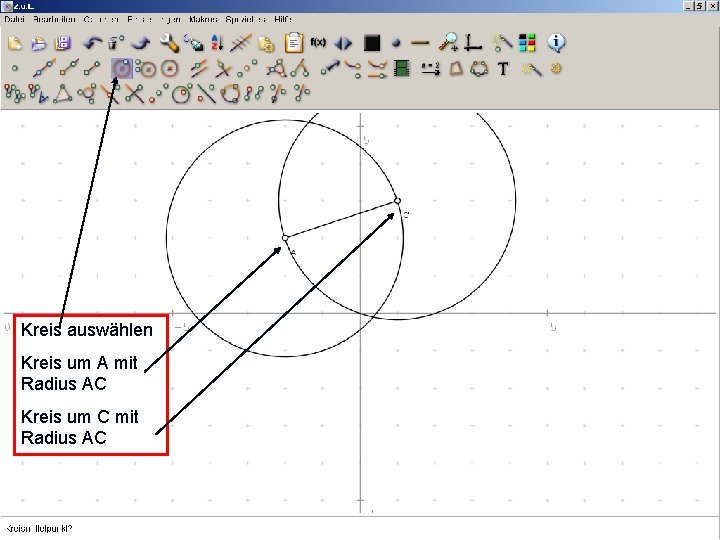Click the trash can delete object tool
This screenshot has height=540, width=720.
116,43
